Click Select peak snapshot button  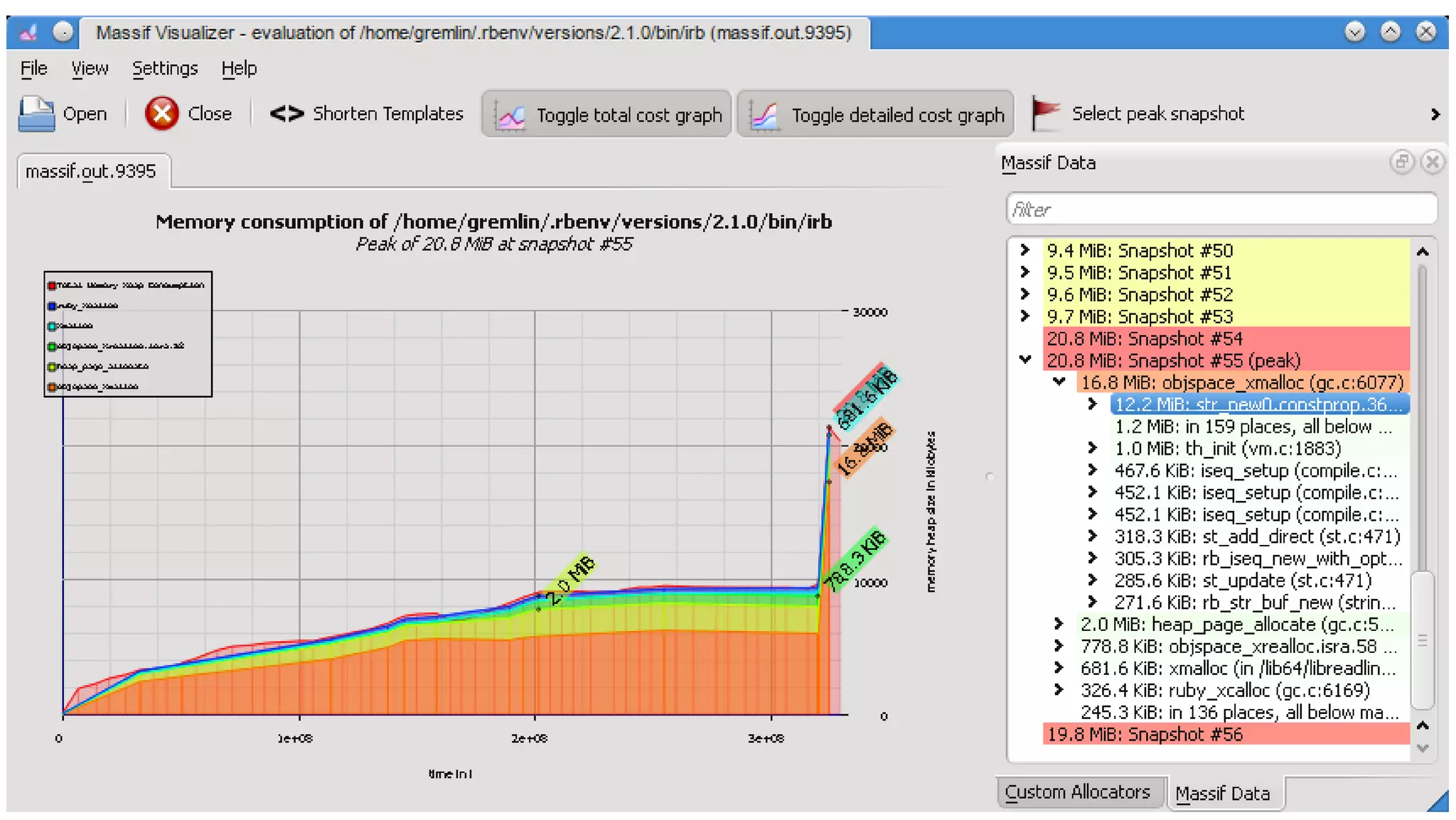1157,114
